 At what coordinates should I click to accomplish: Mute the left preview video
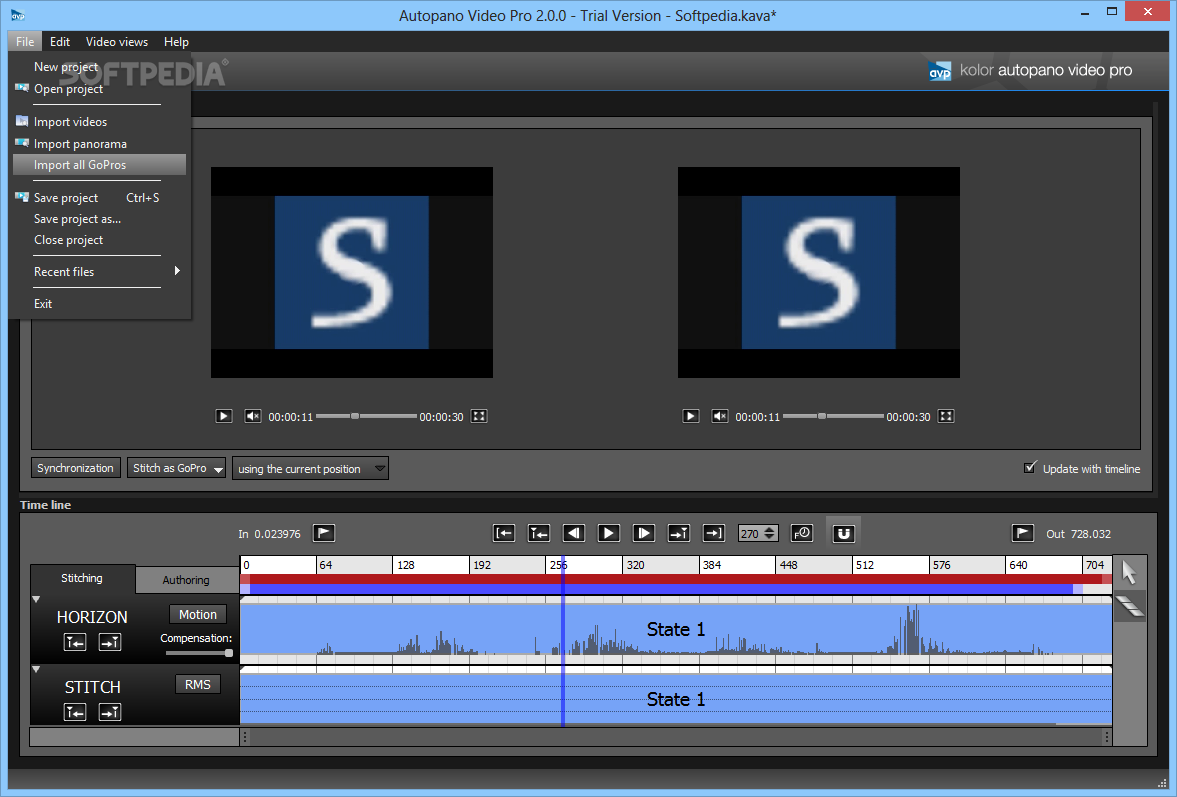[x=253, y=416]
